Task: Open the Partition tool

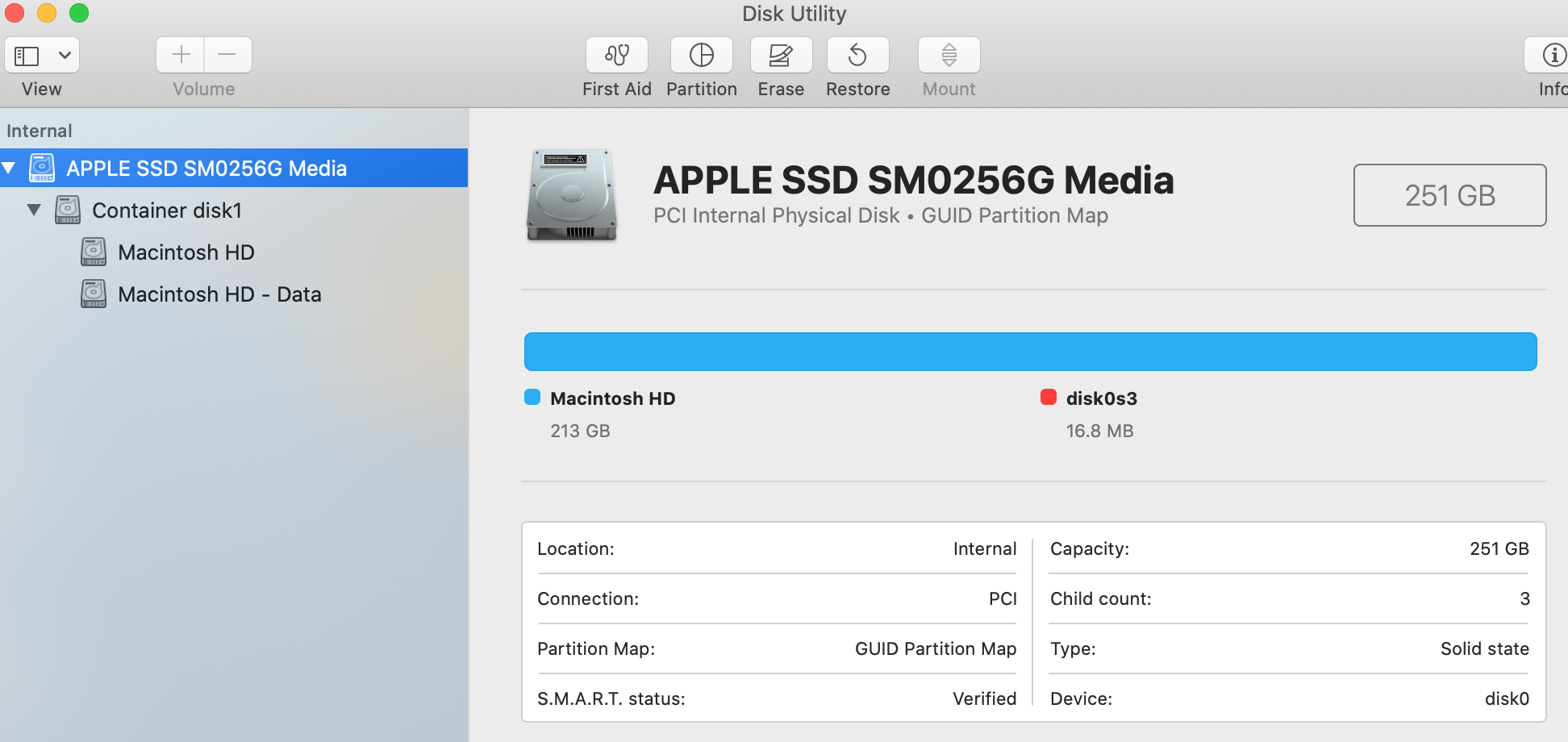Action: coord(702,56)
